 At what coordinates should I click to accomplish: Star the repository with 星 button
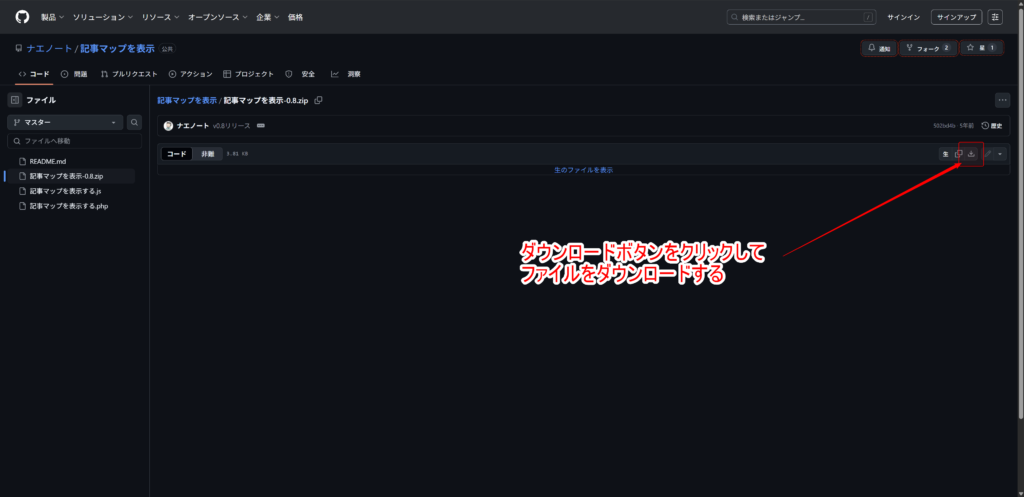tap(981, 48)
